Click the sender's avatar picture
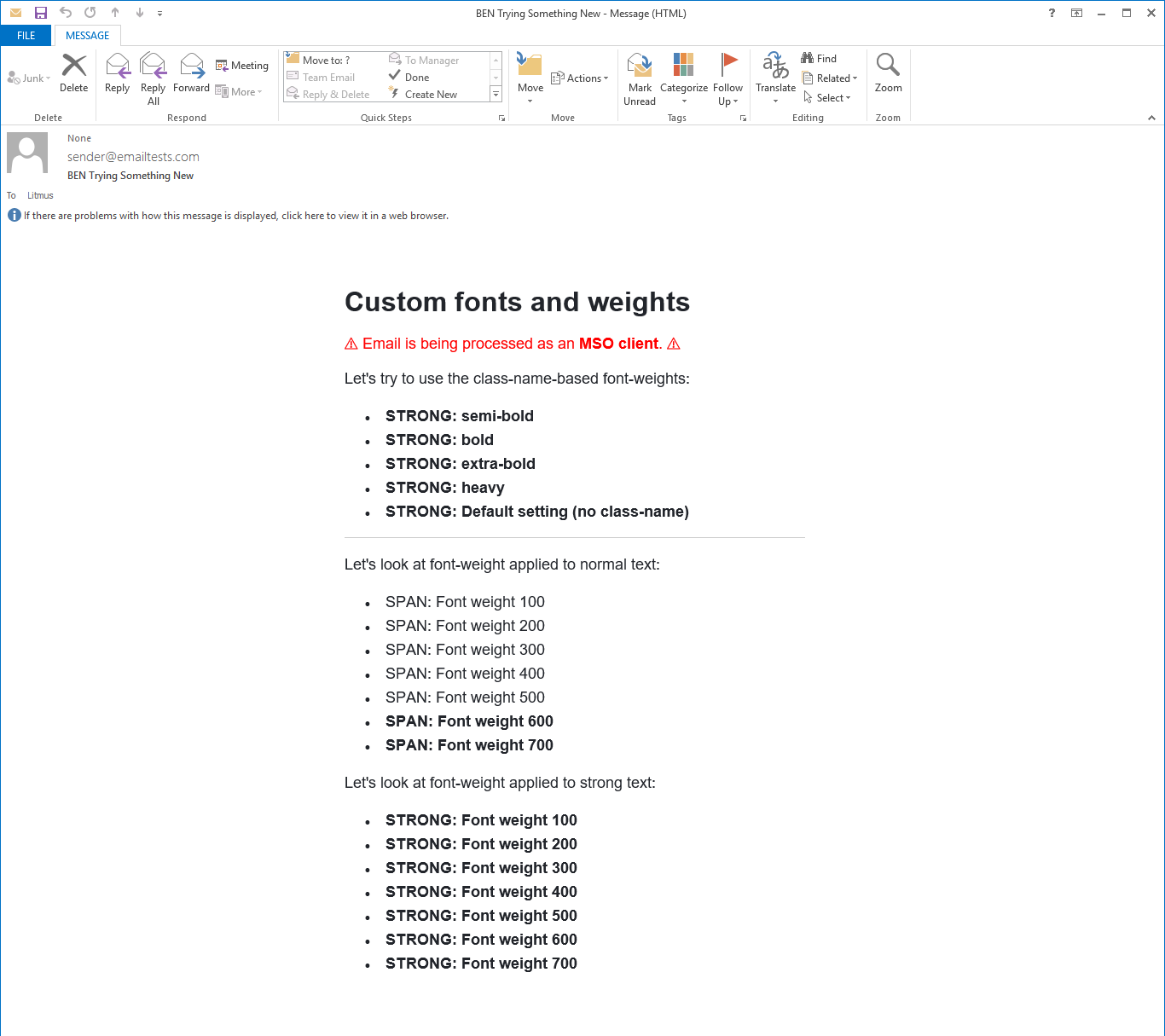Viewport: 1165px width, 1036px height. click(27, 153)
